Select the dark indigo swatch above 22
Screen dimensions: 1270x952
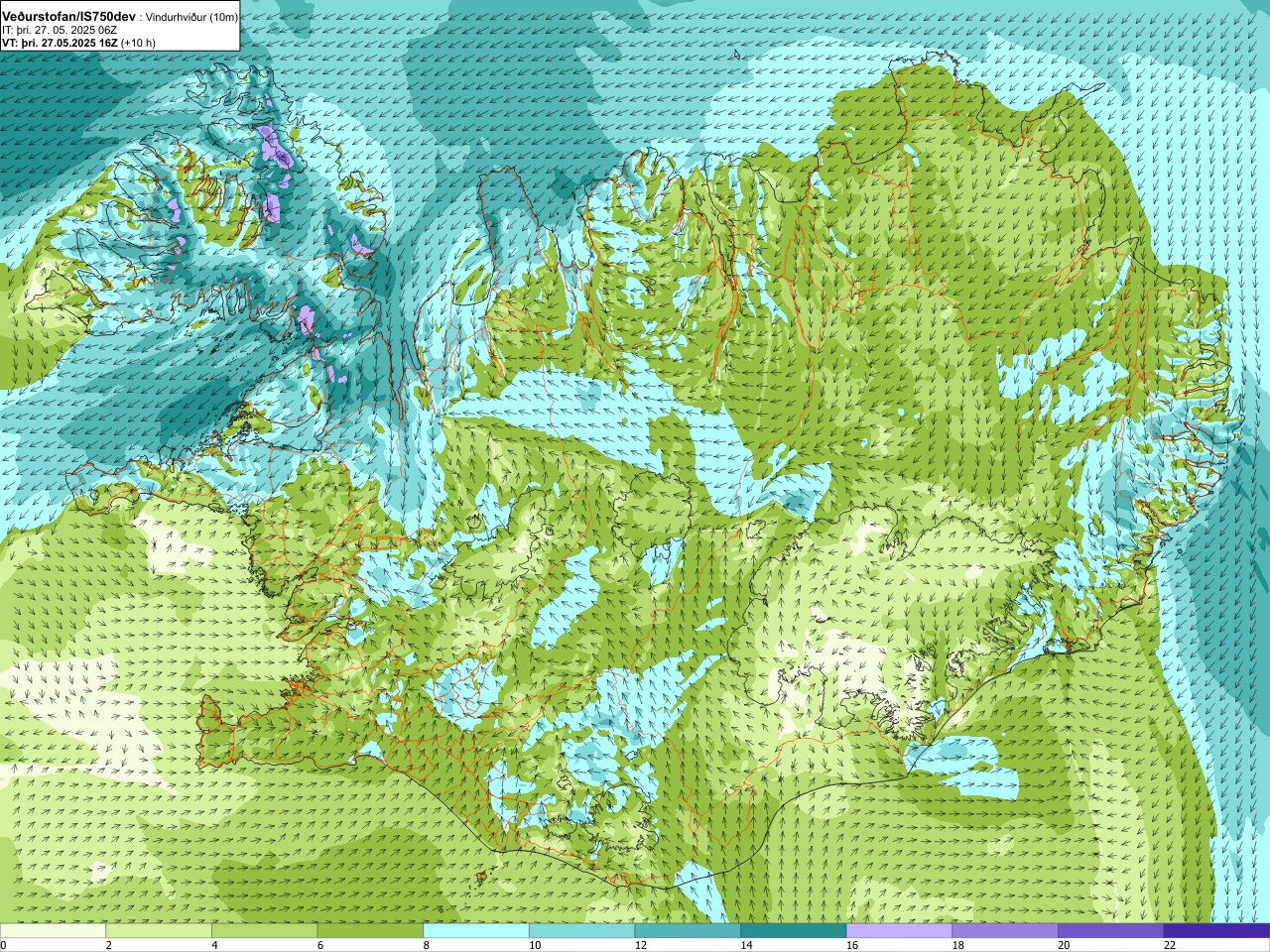point(1216,931)
